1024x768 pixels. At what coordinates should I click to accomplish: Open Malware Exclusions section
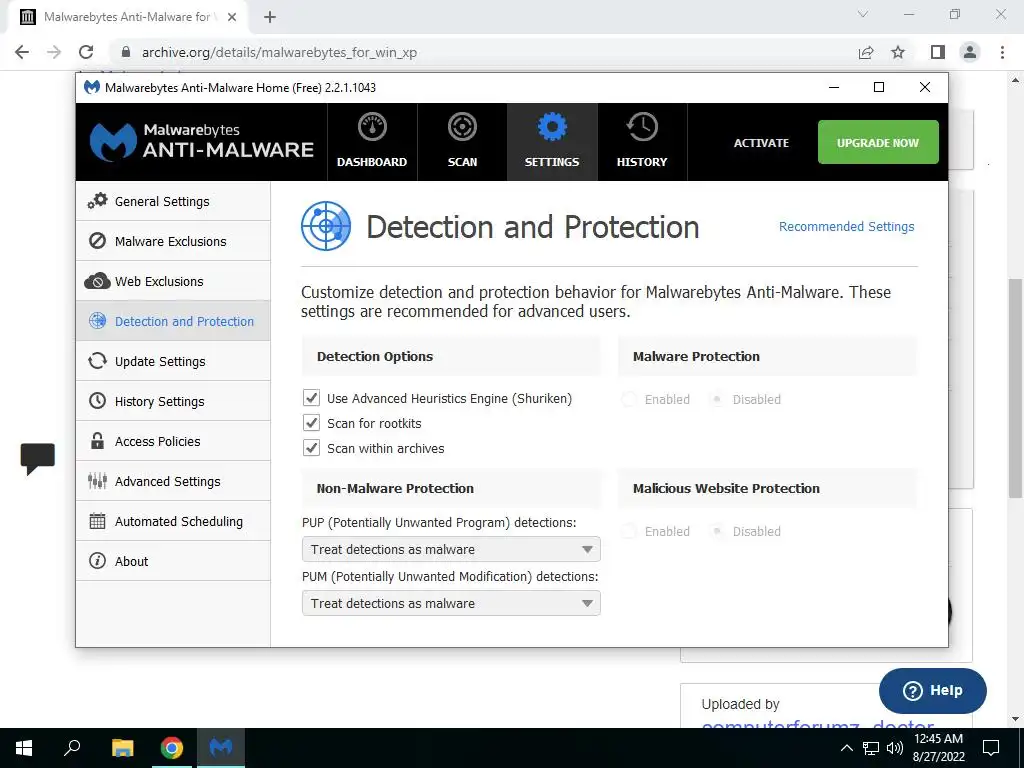173,241
